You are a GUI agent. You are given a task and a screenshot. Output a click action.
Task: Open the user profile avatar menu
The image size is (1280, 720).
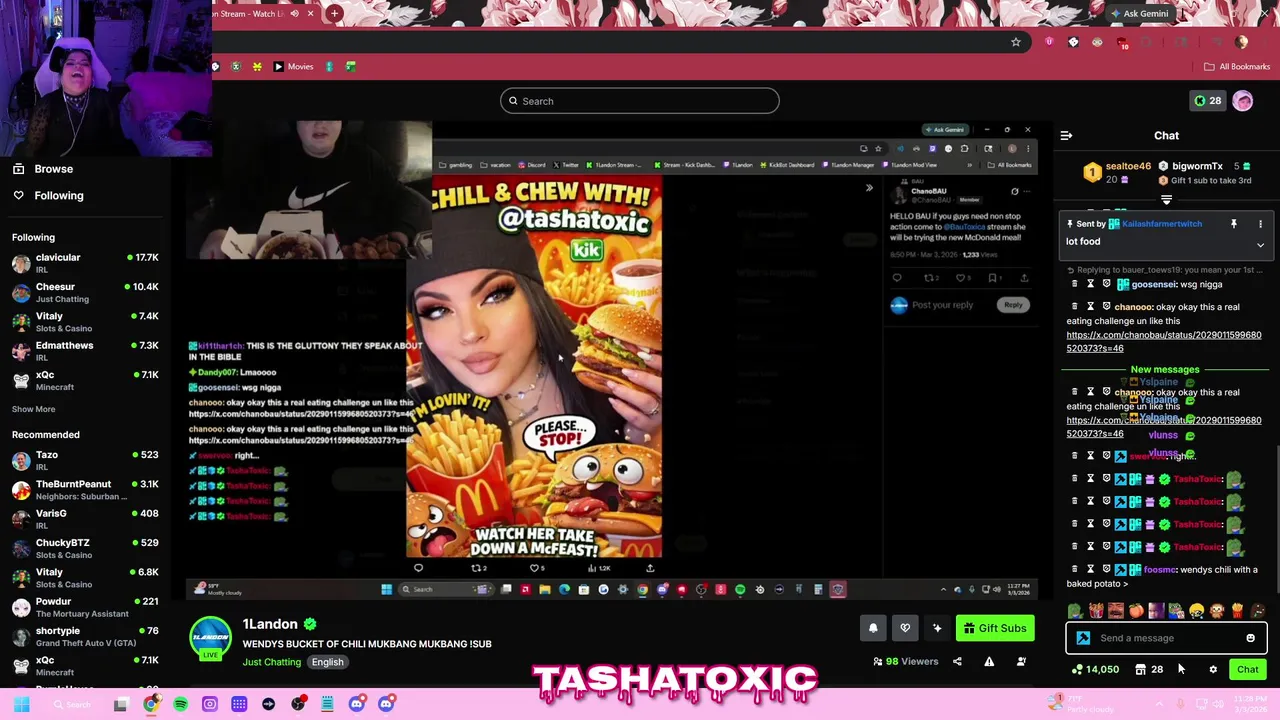(1242, 100)
